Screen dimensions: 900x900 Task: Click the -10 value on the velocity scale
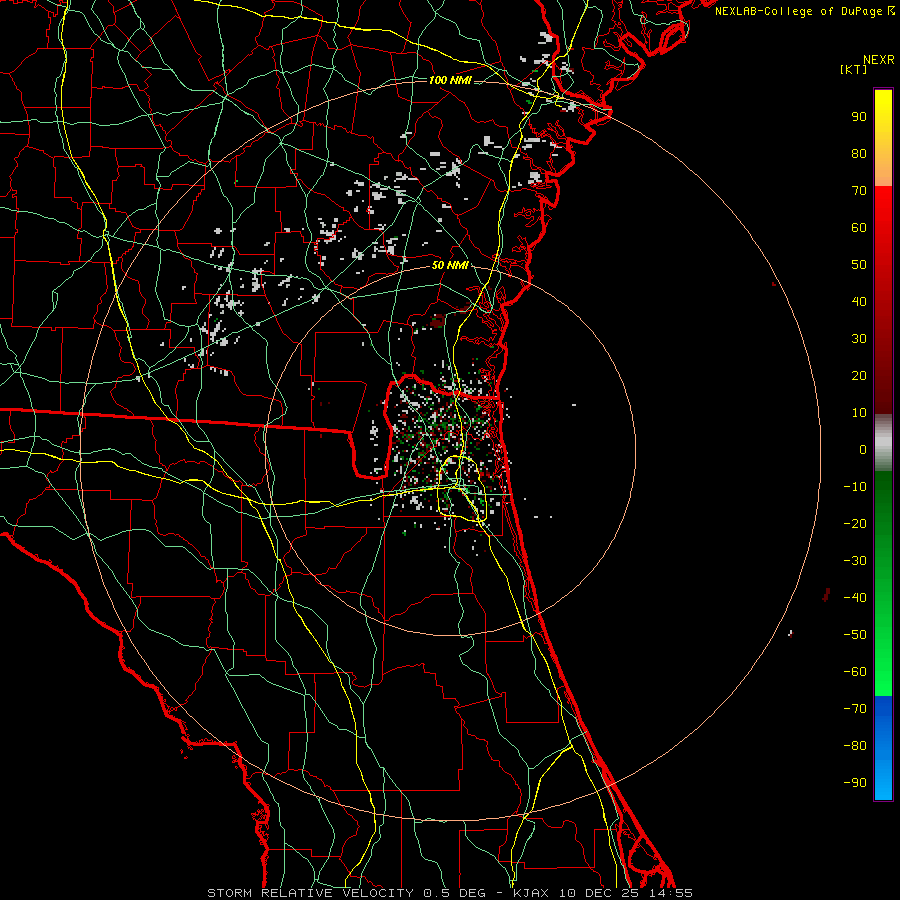tap(855, 487)
